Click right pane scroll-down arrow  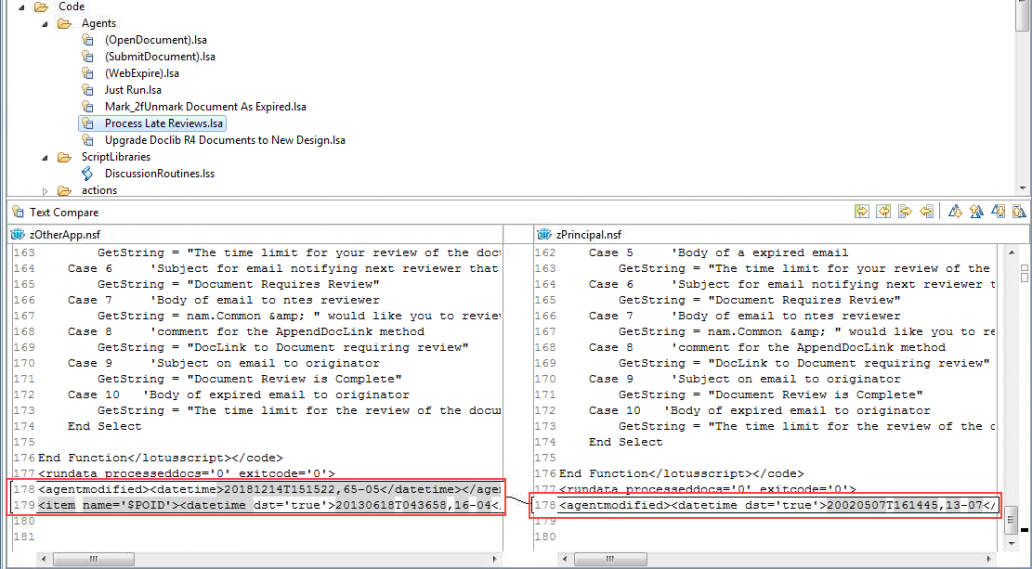[1012, 543]
